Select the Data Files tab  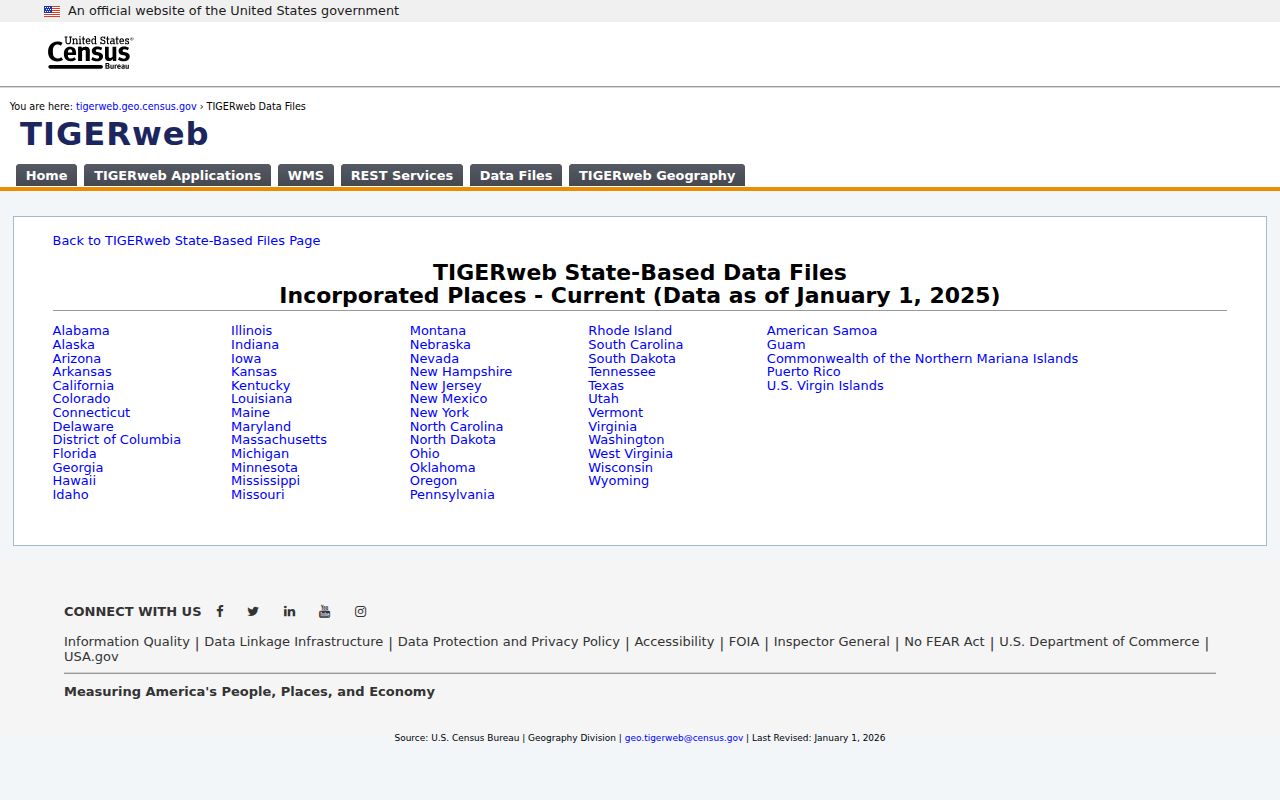(516, 175)
